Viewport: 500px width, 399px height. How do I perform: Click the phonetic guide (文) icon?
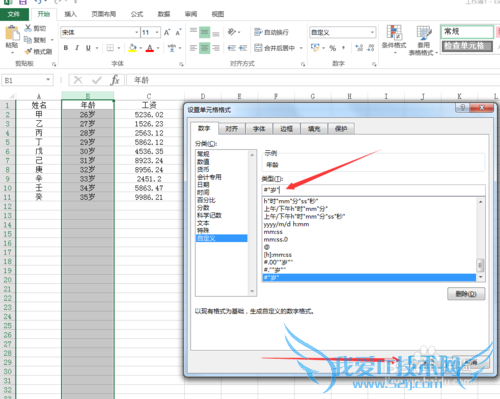pyautogui.click(x=172, y=48)
